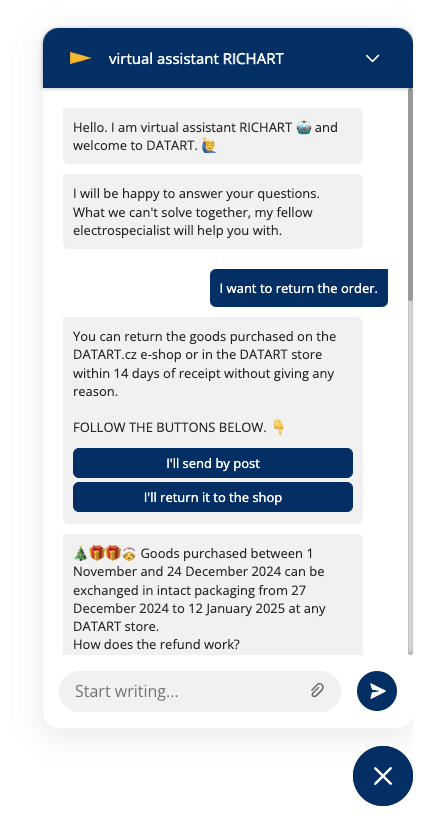Click the chat scrollbar thumb
Screen dimensions: 431x824
[411, 194]
